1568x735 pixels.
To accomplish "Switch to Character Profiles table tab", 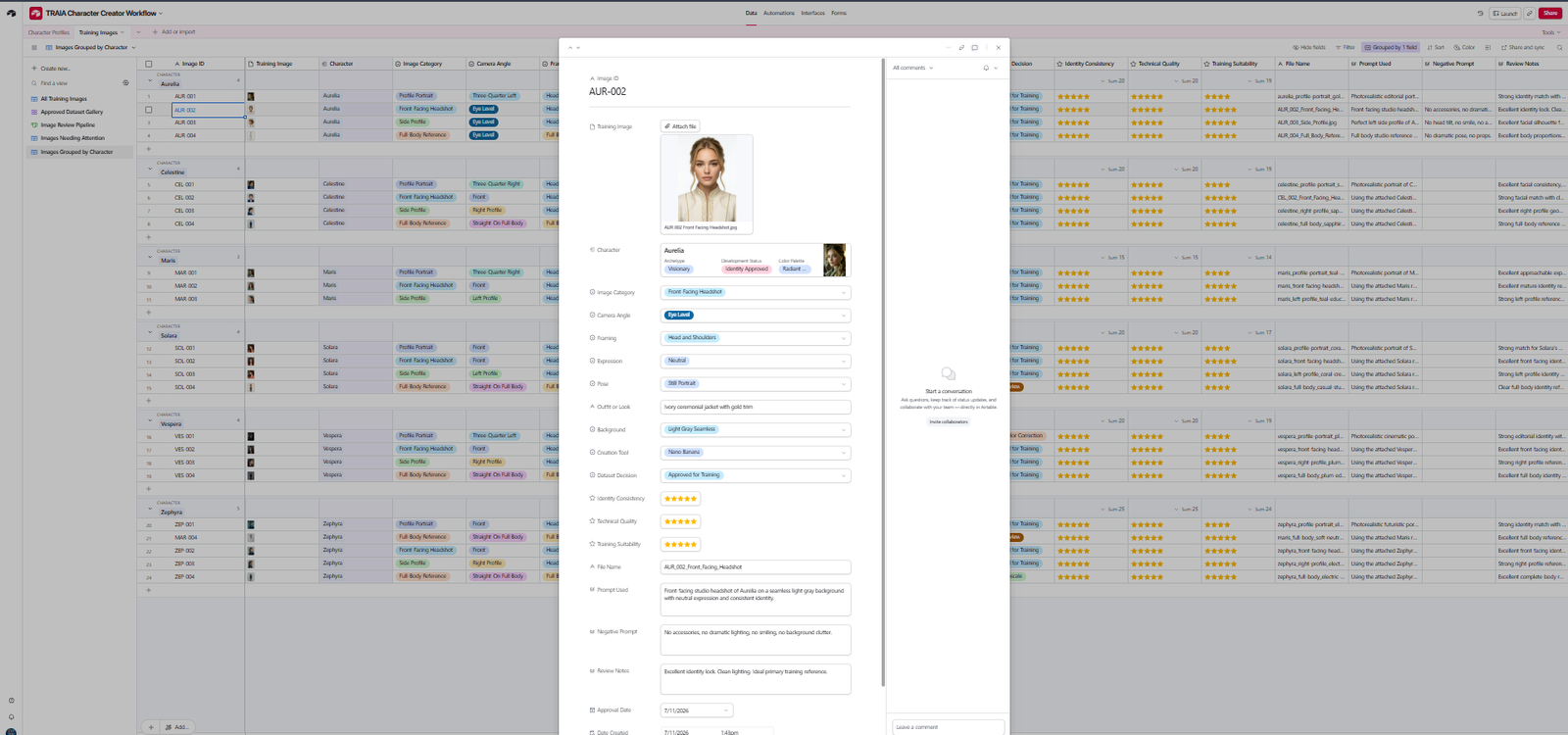I will [49, 32].
